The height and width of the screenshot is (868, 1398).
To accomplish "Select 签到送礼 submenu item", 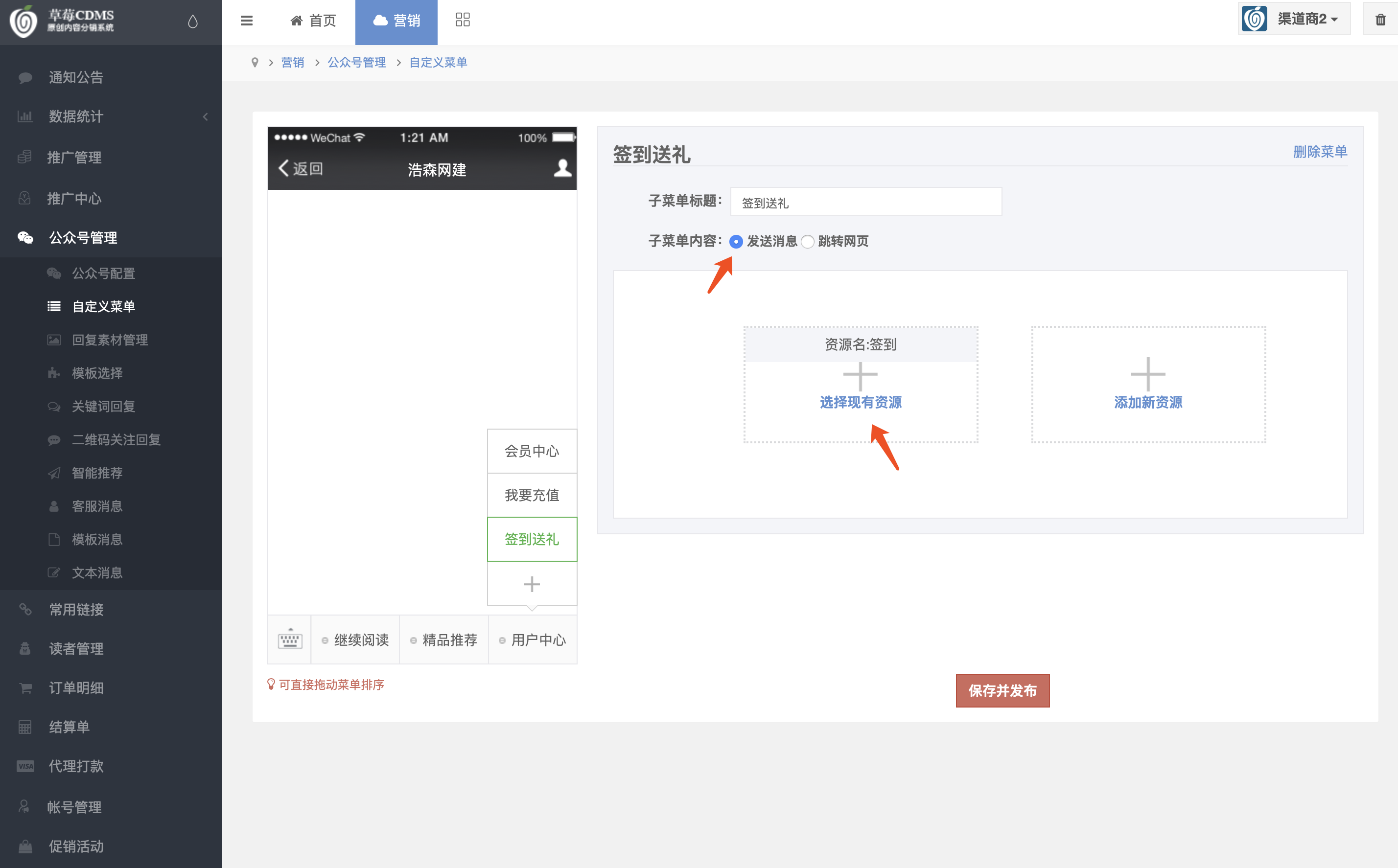I will (x=532, y=539).
